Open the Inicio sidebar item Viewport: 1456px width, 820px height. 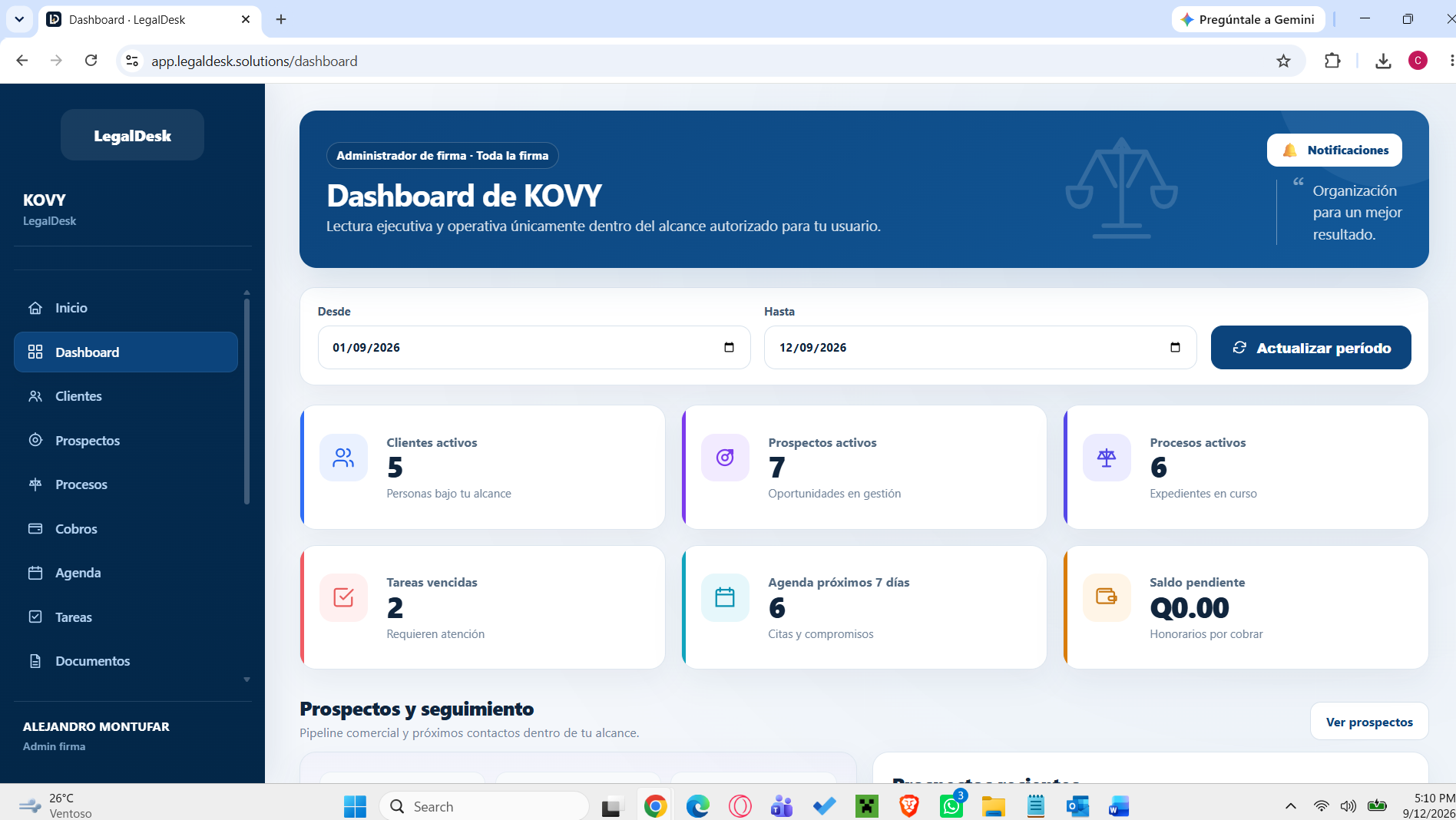[126, 308]
